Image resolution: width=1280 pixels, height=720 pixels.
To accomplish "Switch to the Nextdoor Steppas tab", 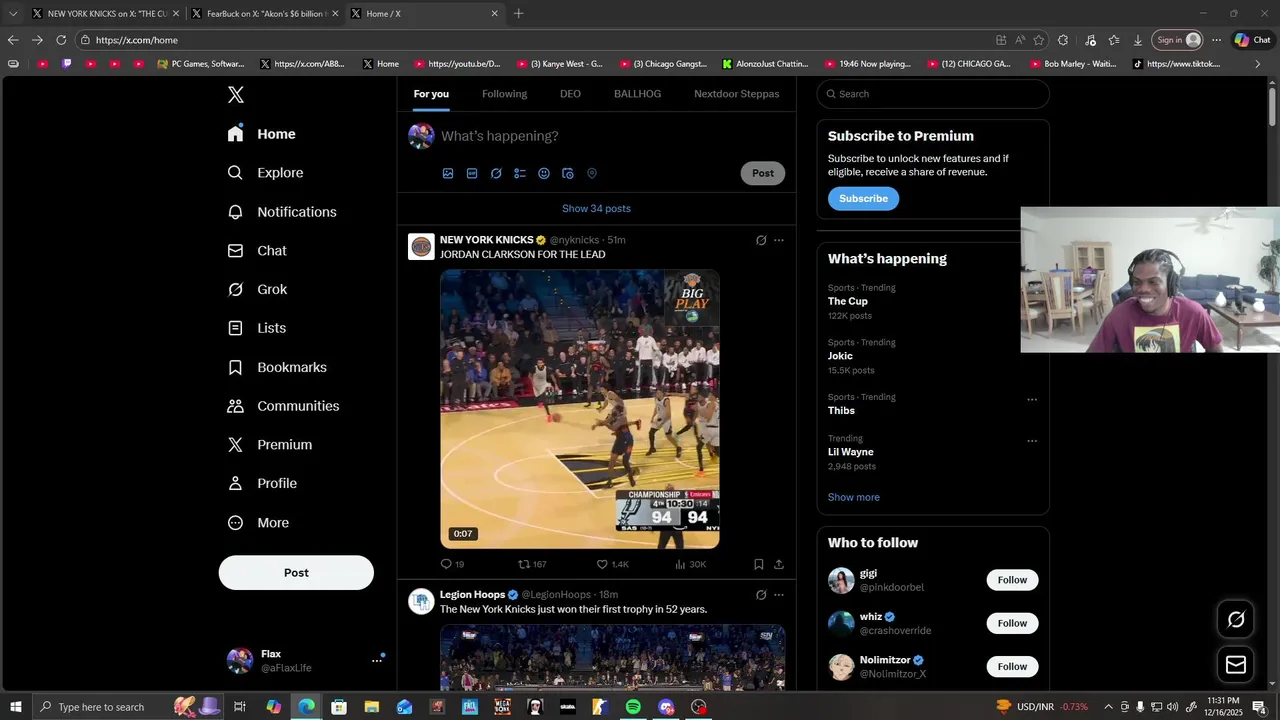I will tap(736, 94).
